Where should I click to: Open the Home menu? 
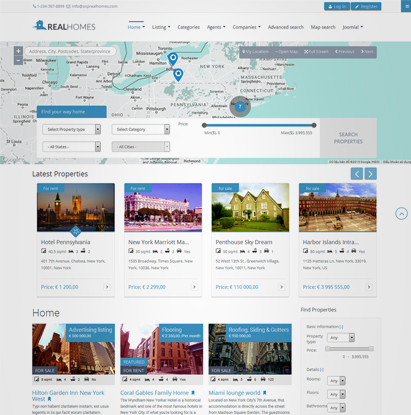point(136,27)
